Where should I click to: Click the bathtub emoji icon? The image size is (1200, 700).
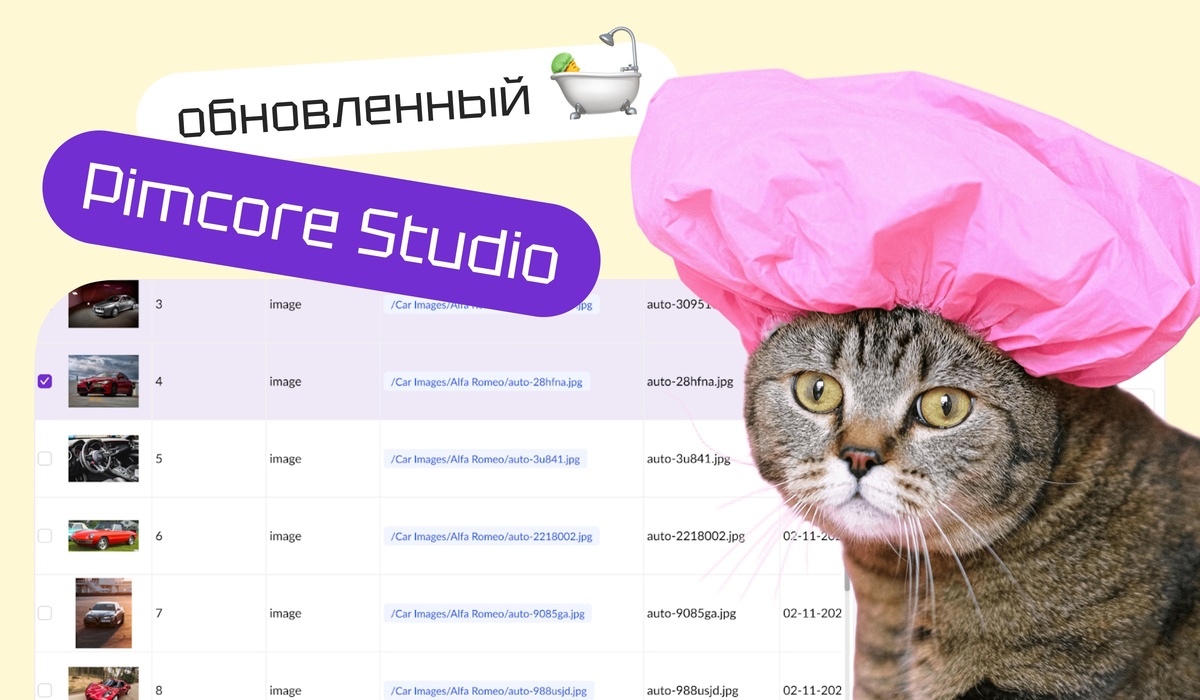tap(596, 72)
